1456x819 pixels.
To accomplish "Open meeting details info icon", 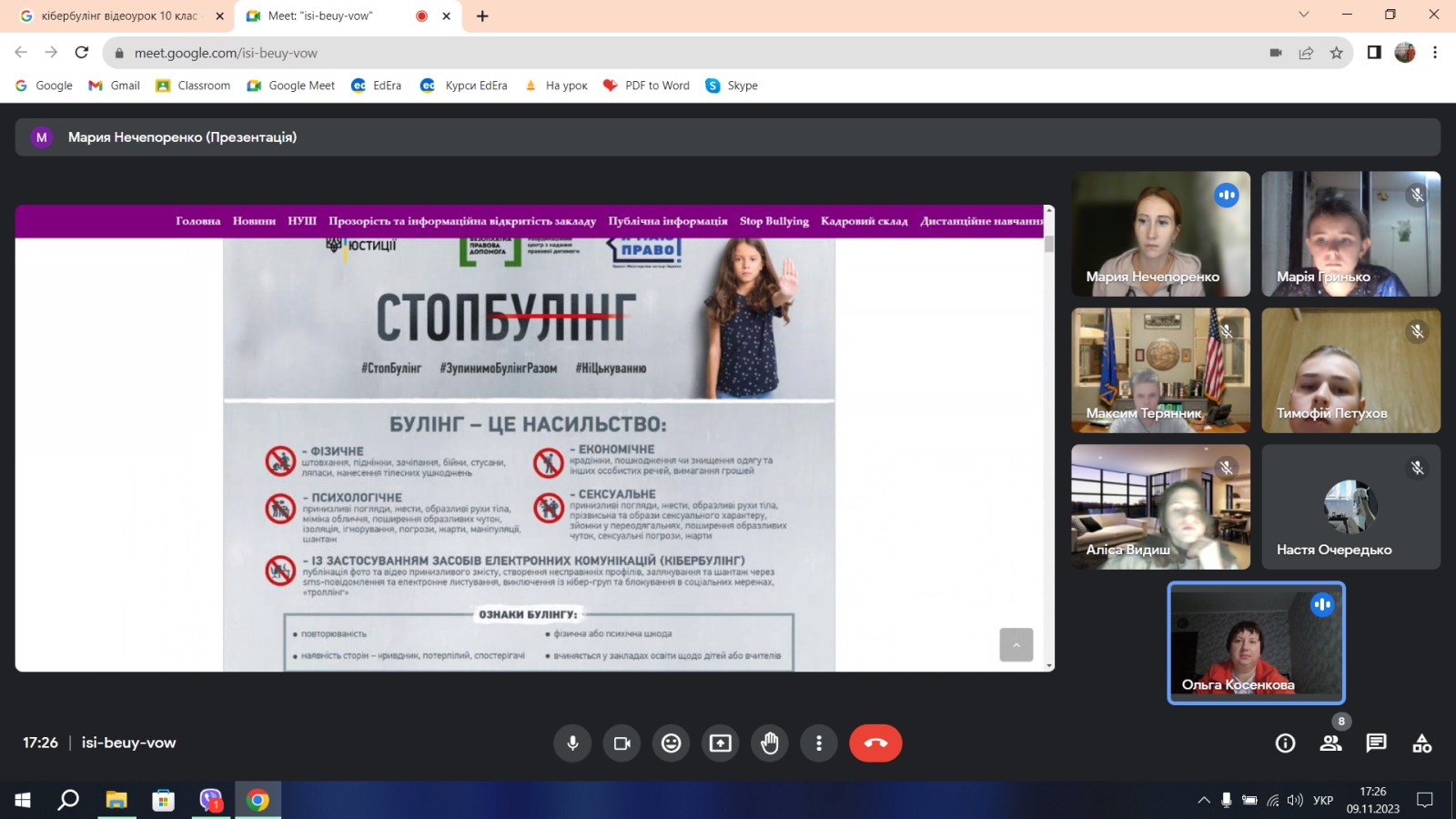I will point(1285,743).
